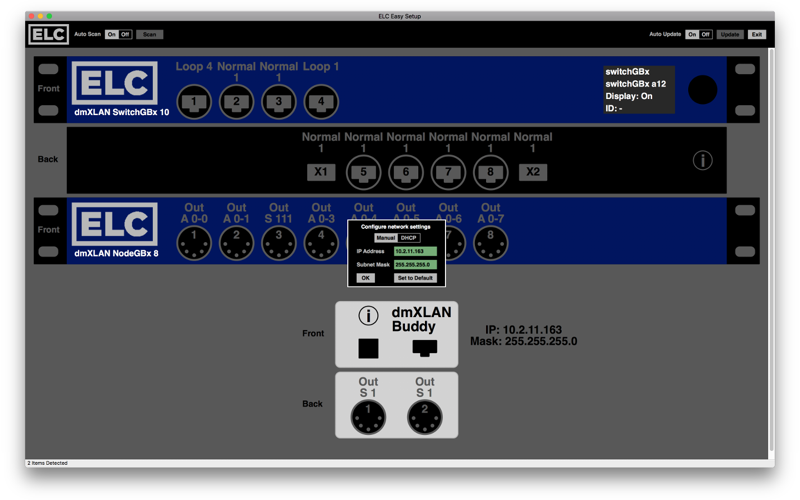Click 'Out S 111' label on NodeGBx
Viewport: 800px width, 500px height.
click(279, 213)
